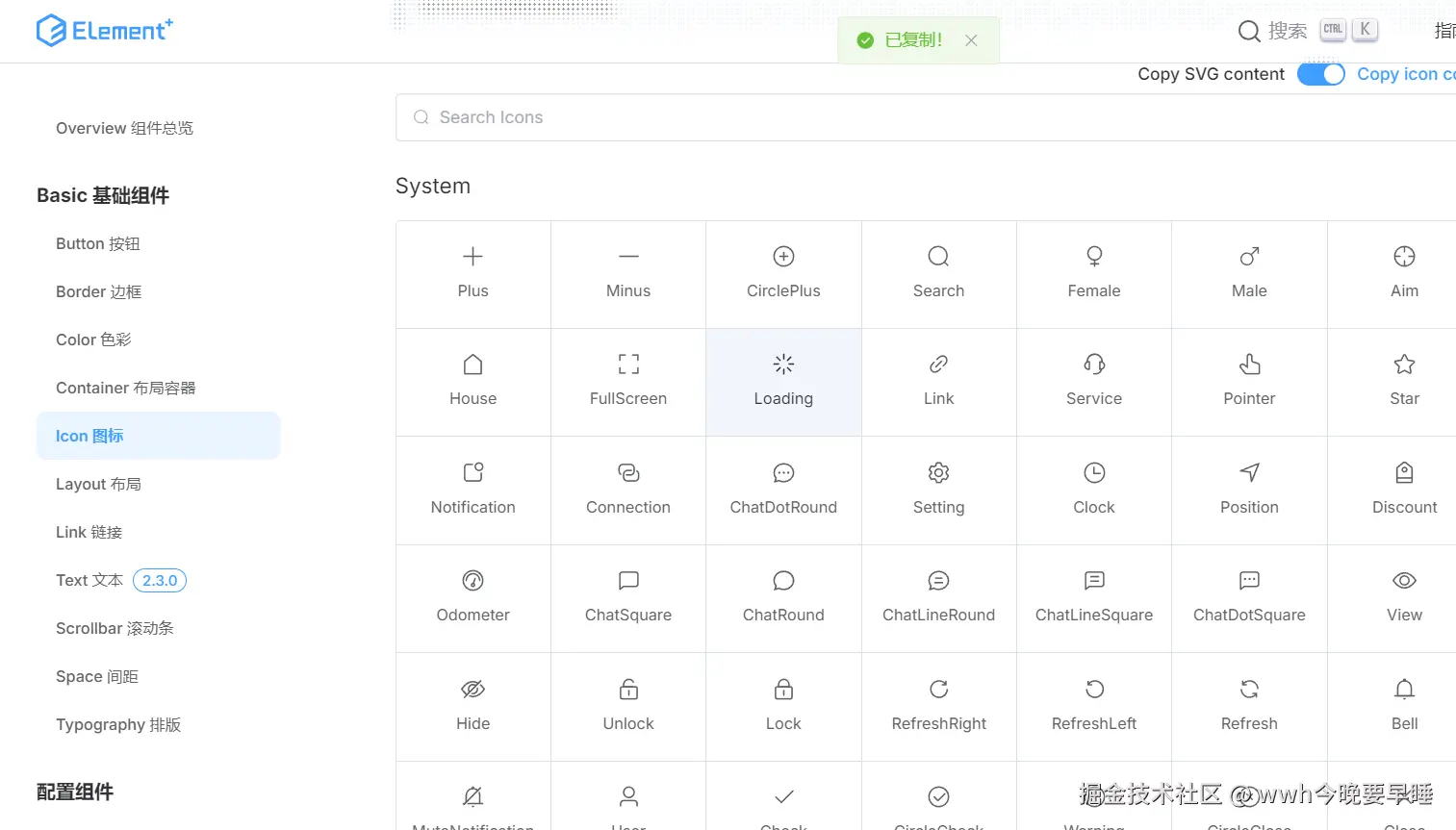Open Button 按钮 docs page

(x=98, y=243)
